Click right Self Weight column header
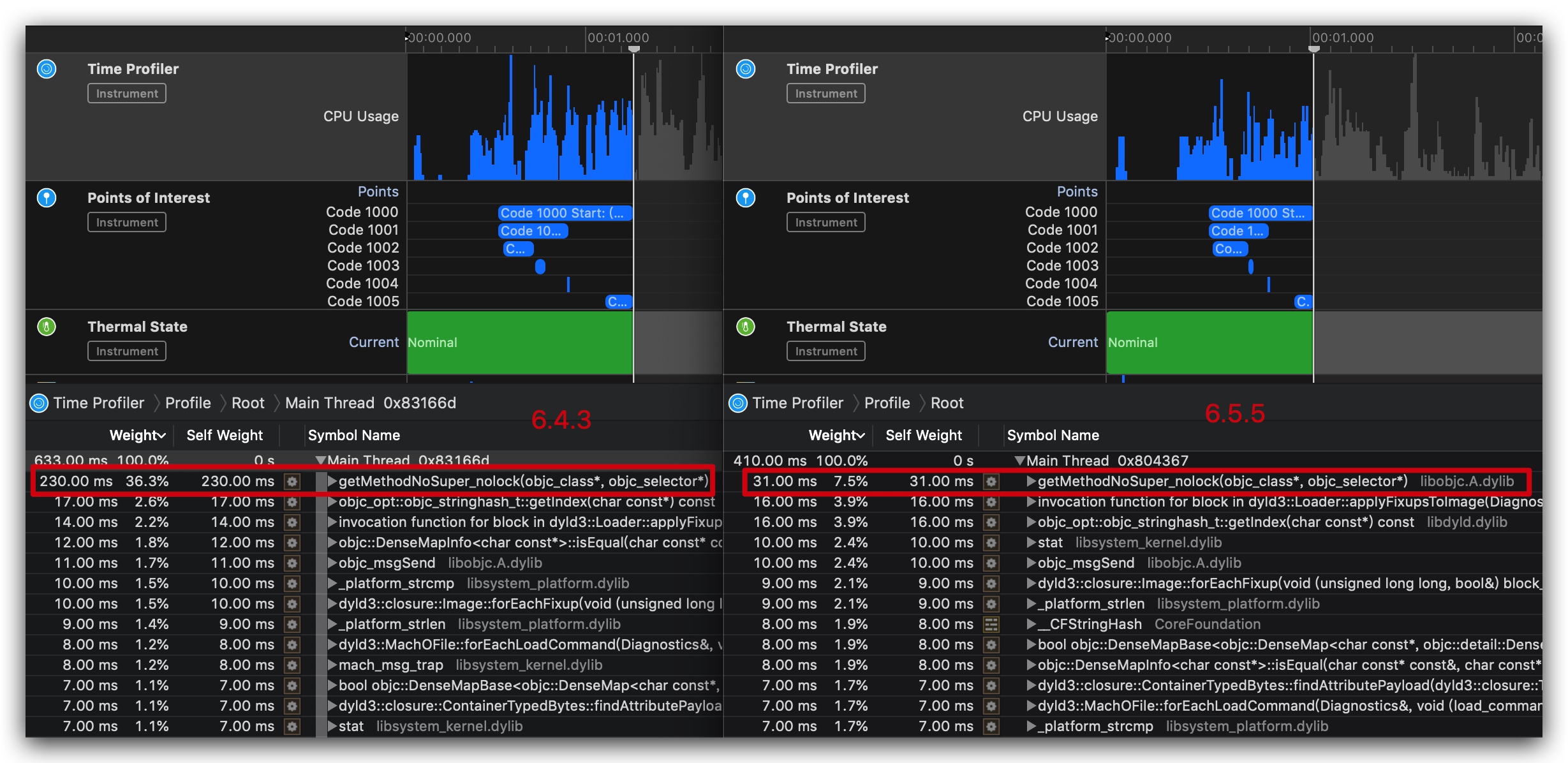Image resolution: width=1568 pixels, height=763 pixels. (923, 436)
